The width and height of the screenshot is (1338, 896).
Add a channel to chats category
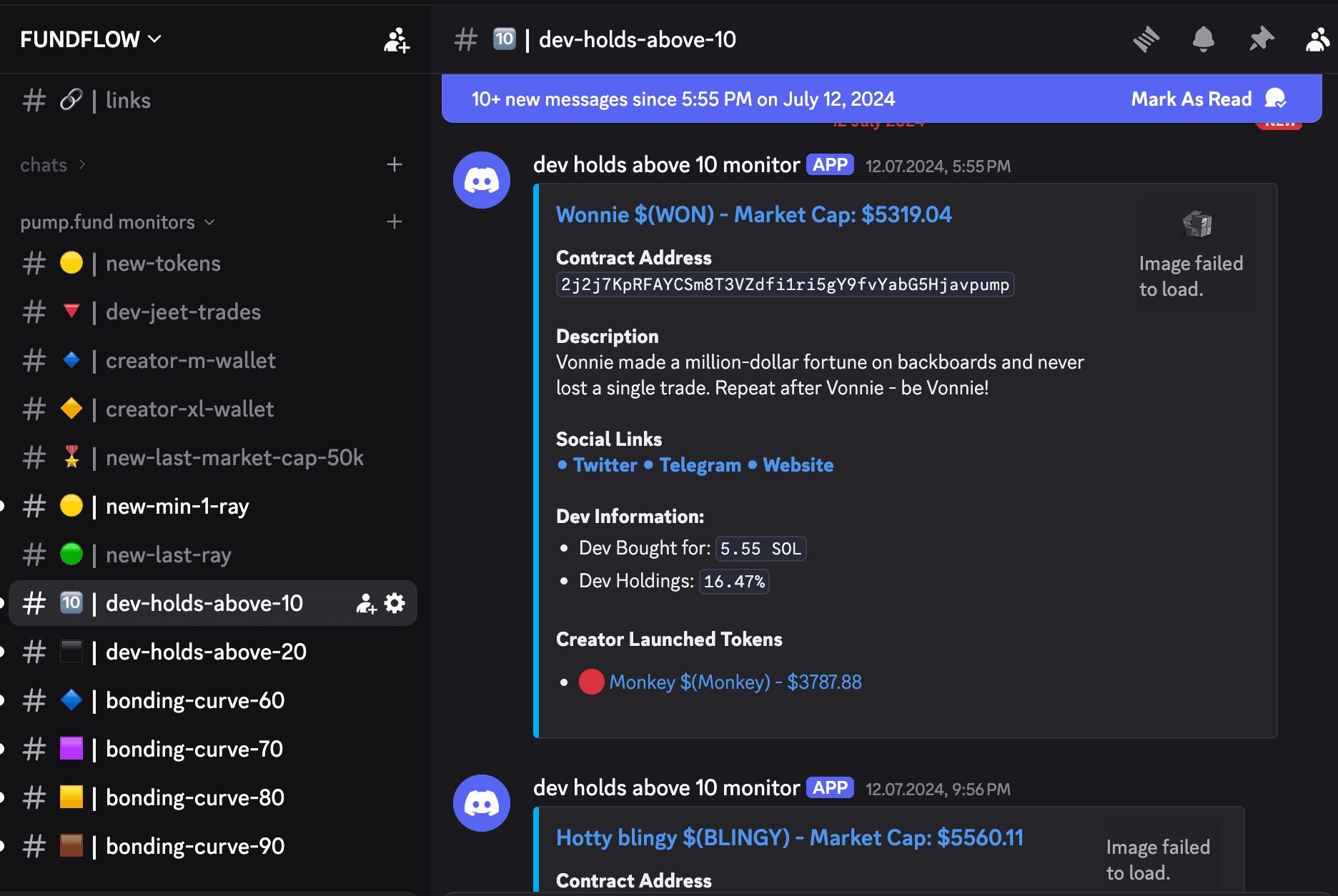tap(395, 165)
